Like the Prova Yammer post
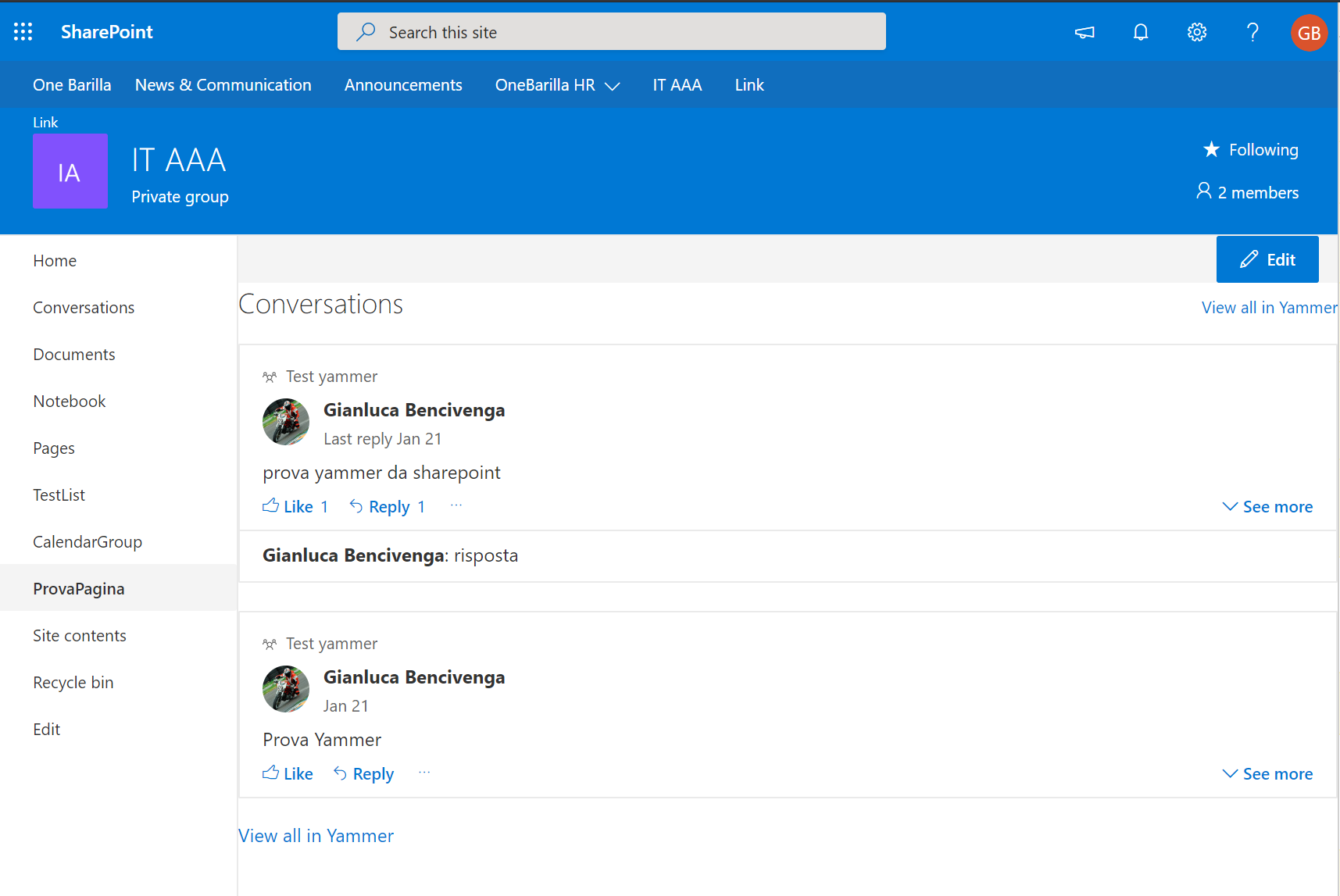 tap(288, 773)
